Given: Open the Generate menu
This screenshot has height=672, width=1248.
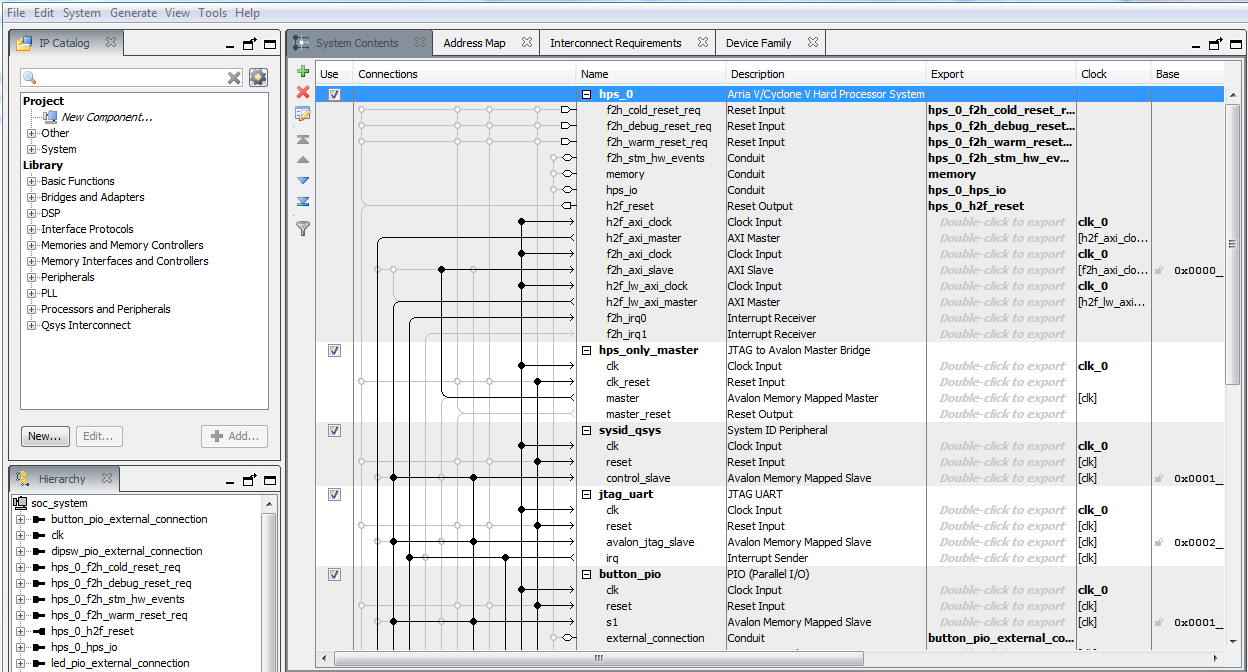Looking at the screenshot, I should tap(133, 13).
